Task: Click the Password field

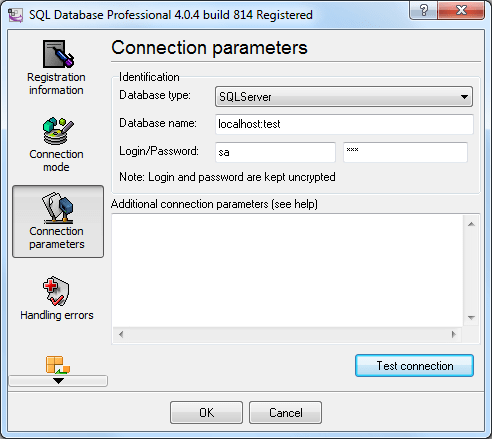Action: tap(405, 152)
